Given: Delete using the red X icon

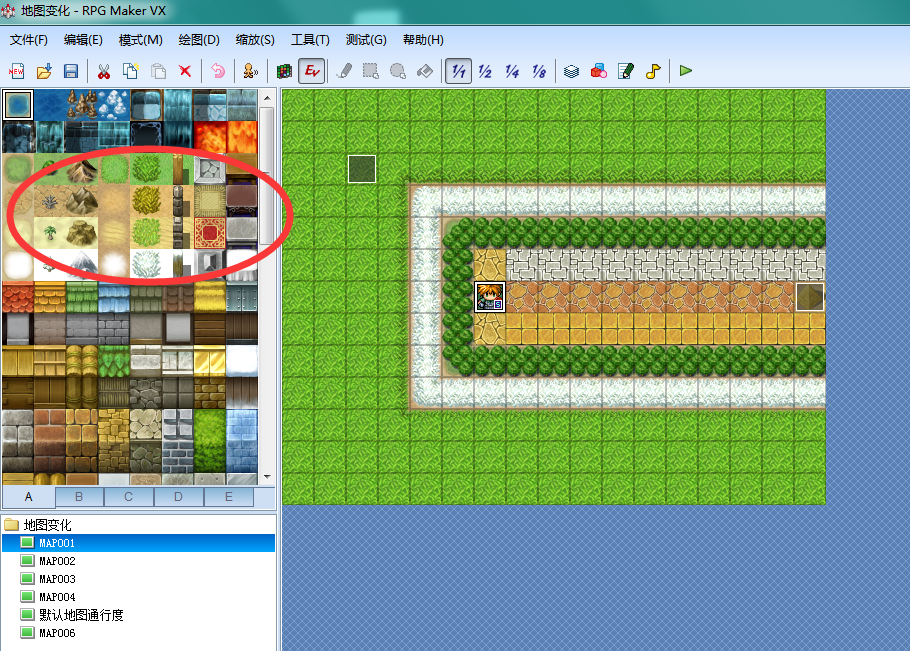Looking at the screenshot, I should tap(185, 71).
